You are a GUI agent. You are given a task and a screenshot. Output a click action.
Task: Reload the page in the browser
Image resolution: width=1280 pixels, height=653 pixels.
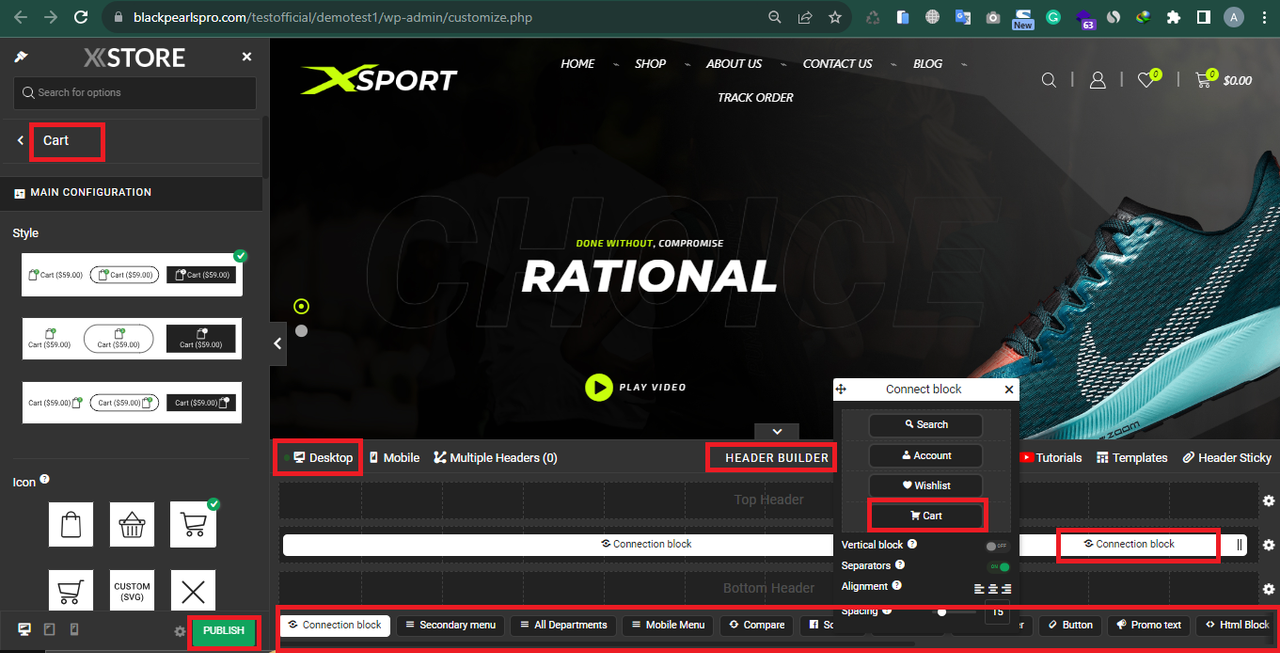82,17
